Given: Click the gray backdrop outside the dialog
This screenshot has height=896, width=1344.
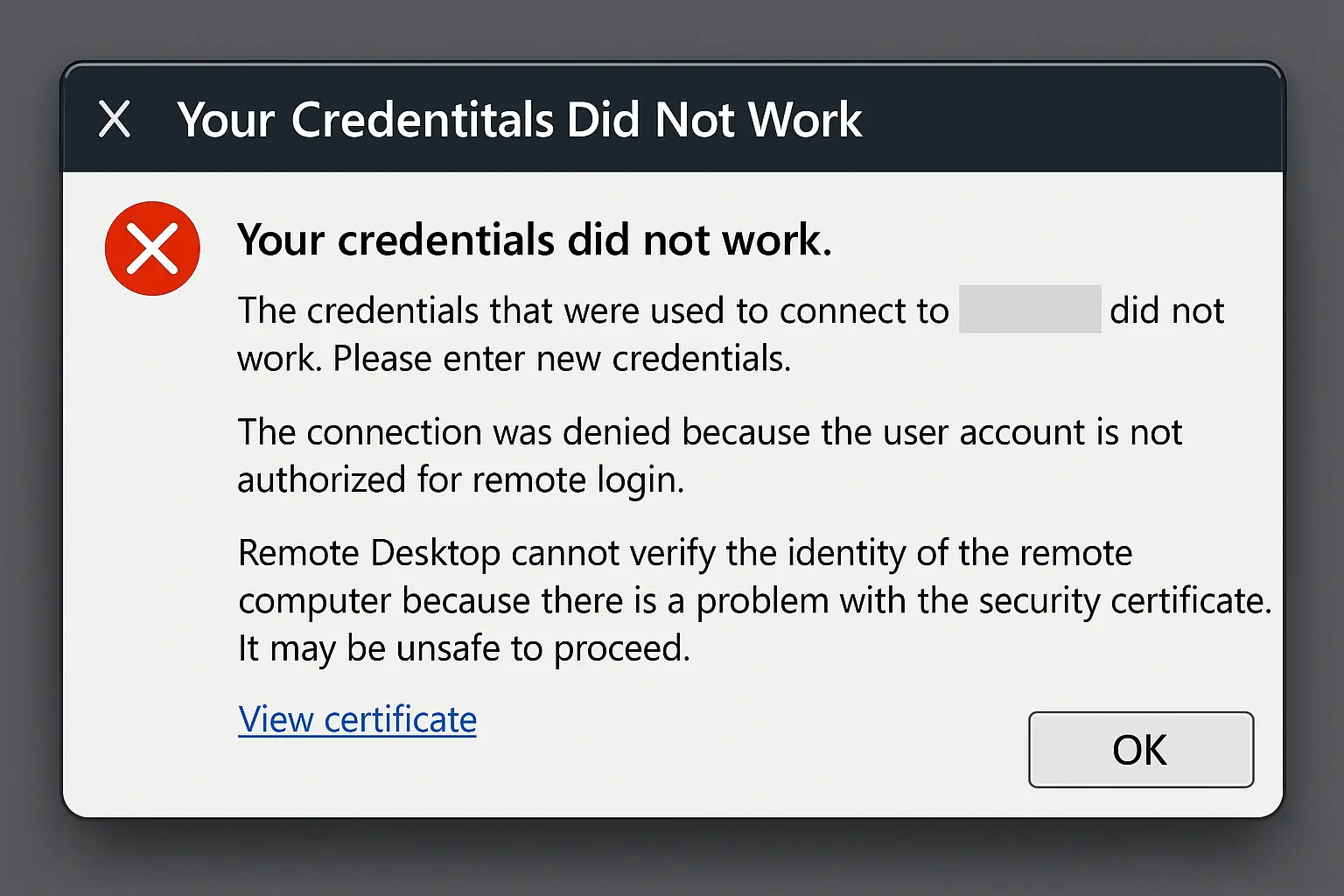Looking at the screenshot, I should [665, 862].
